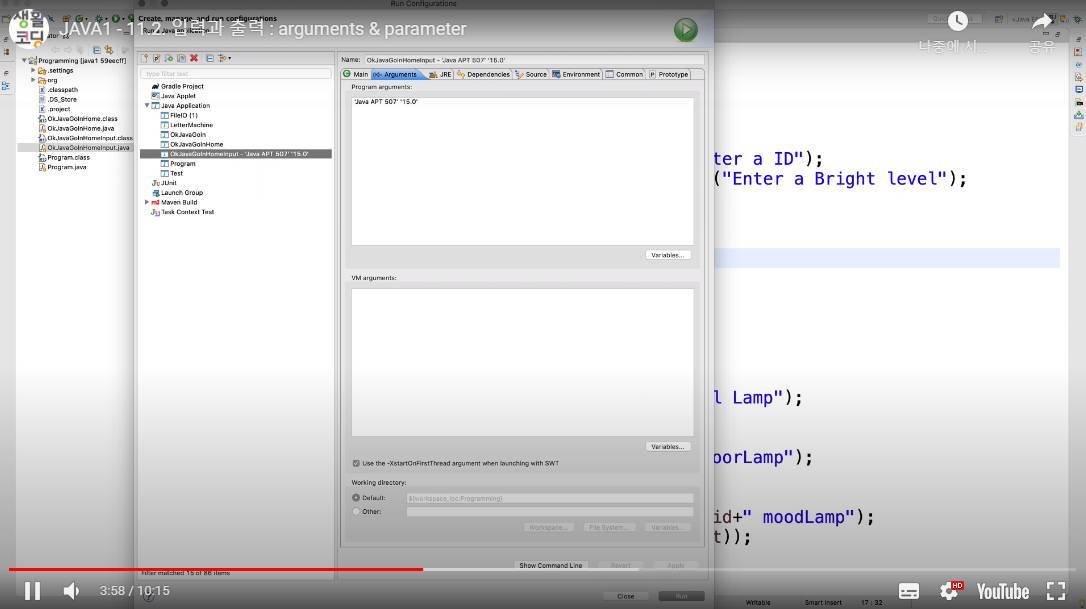Enter fullscreen mode
Viewport: 1086px width, 609px height.
[x=1056, y=591]
